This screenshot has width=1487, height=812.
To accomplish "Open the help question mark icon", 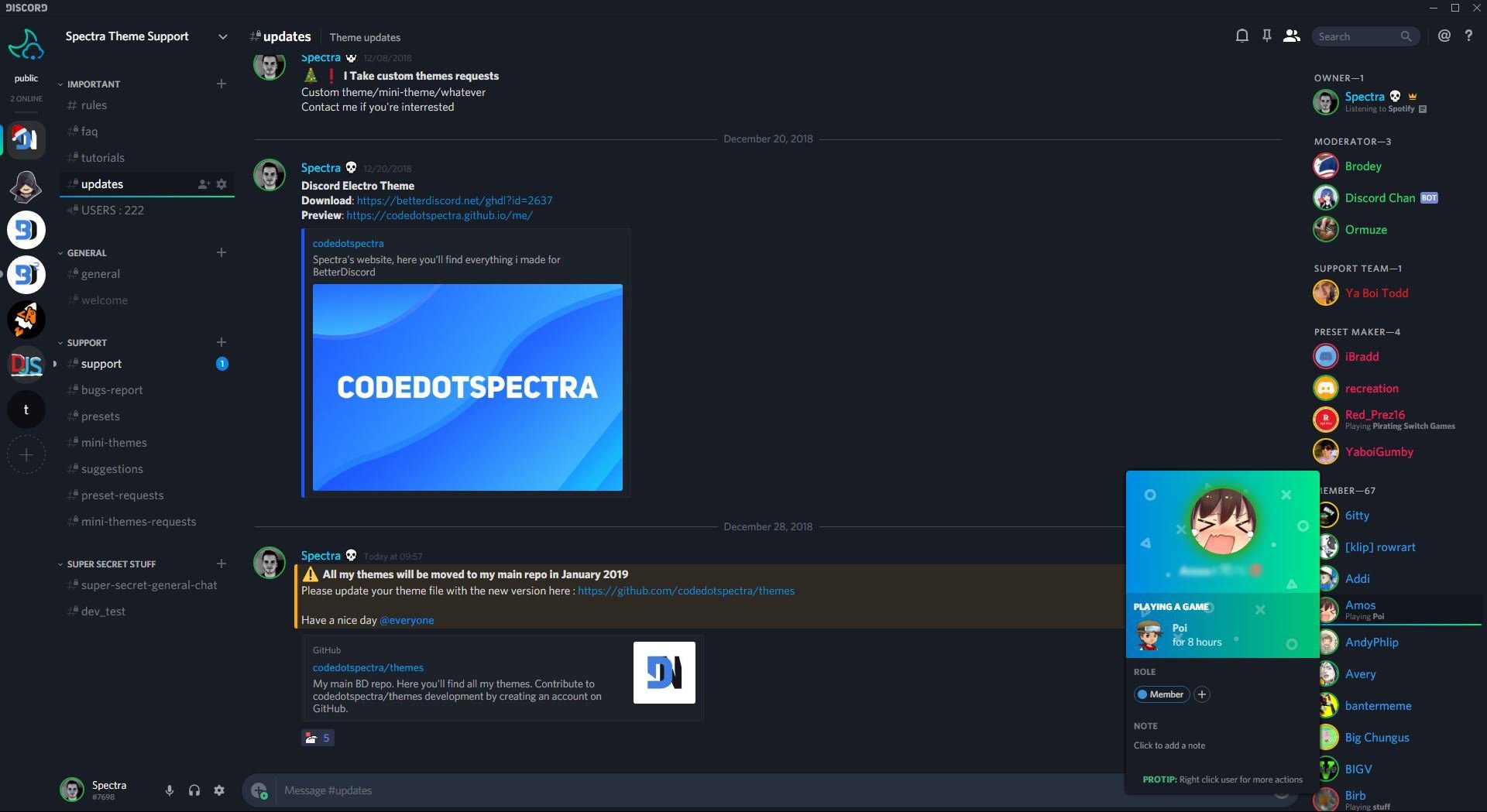I will pos(1468,36).
